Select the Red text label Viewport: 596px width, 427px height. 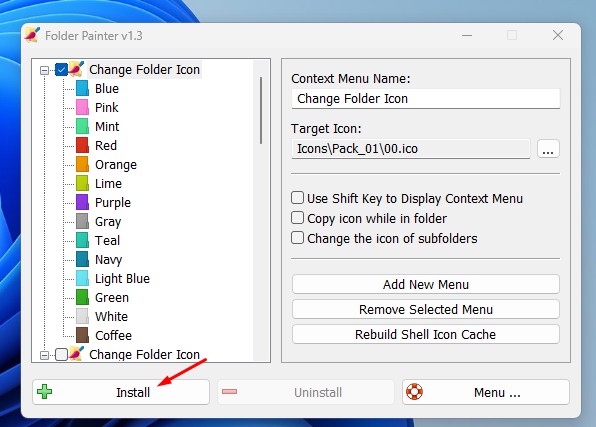(106, 145)
